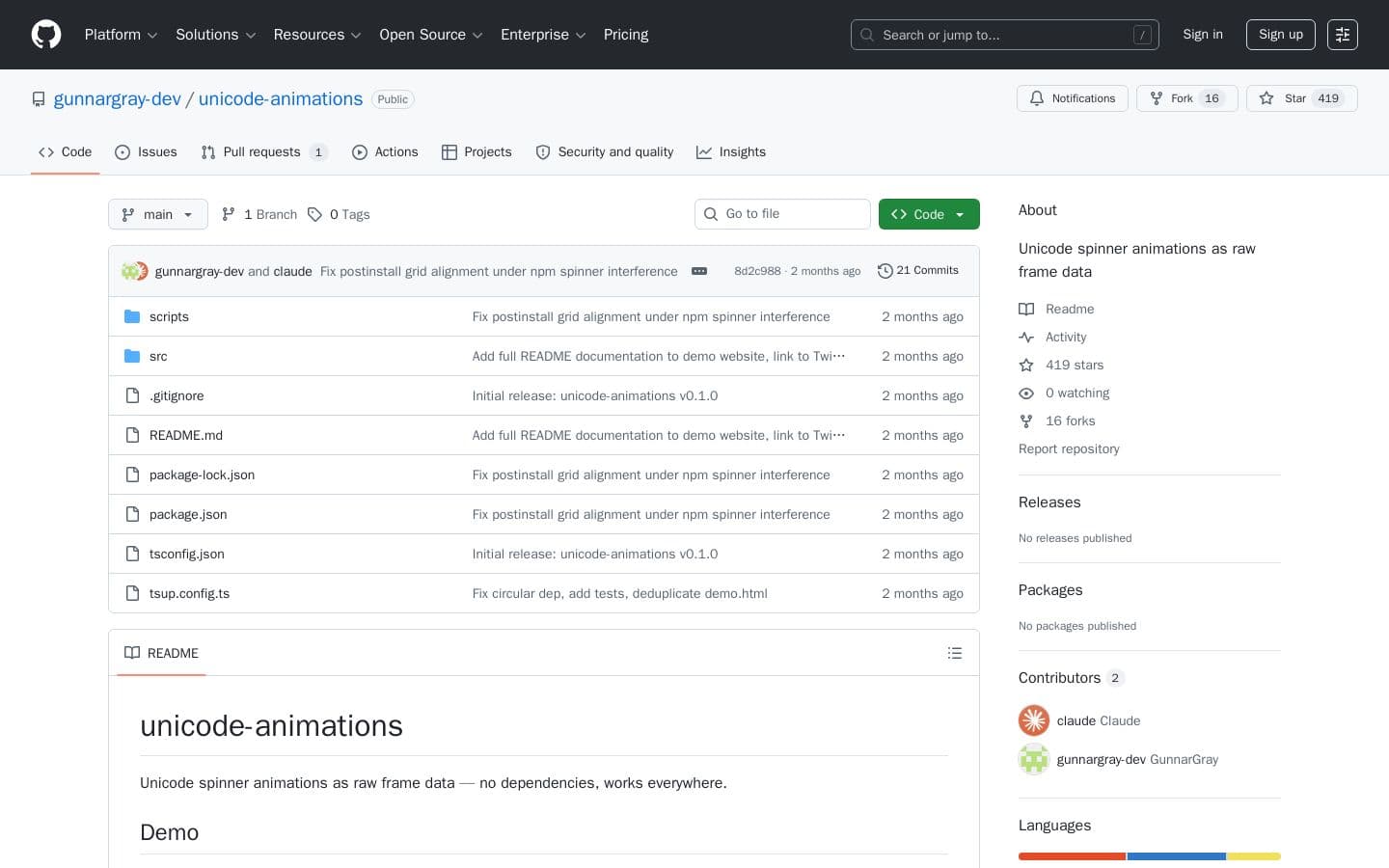The image size is (1389, 868).
Task: Open the Packages heading link
Action: [1050, 590]
